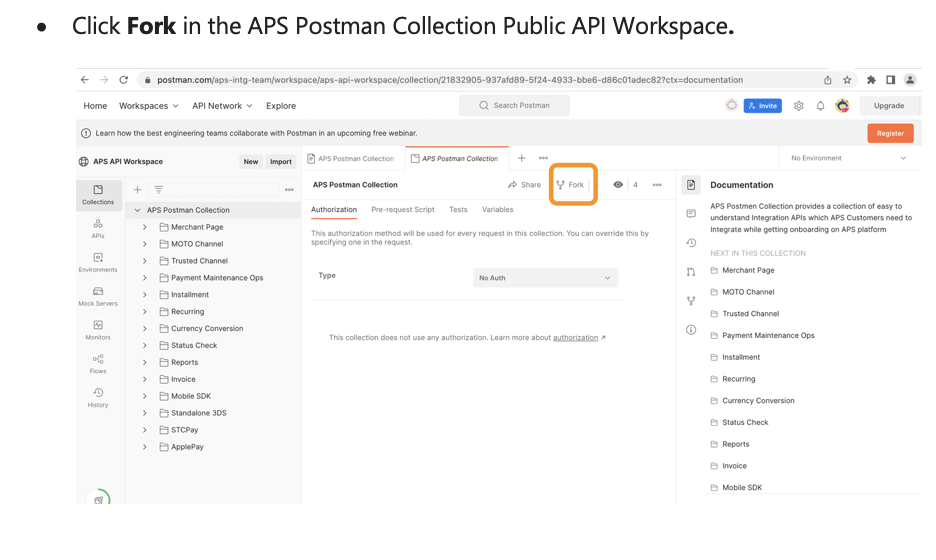Screen dimensions: 936x560
Task: Open the Postman settings gear
Action: coord(798,106)
